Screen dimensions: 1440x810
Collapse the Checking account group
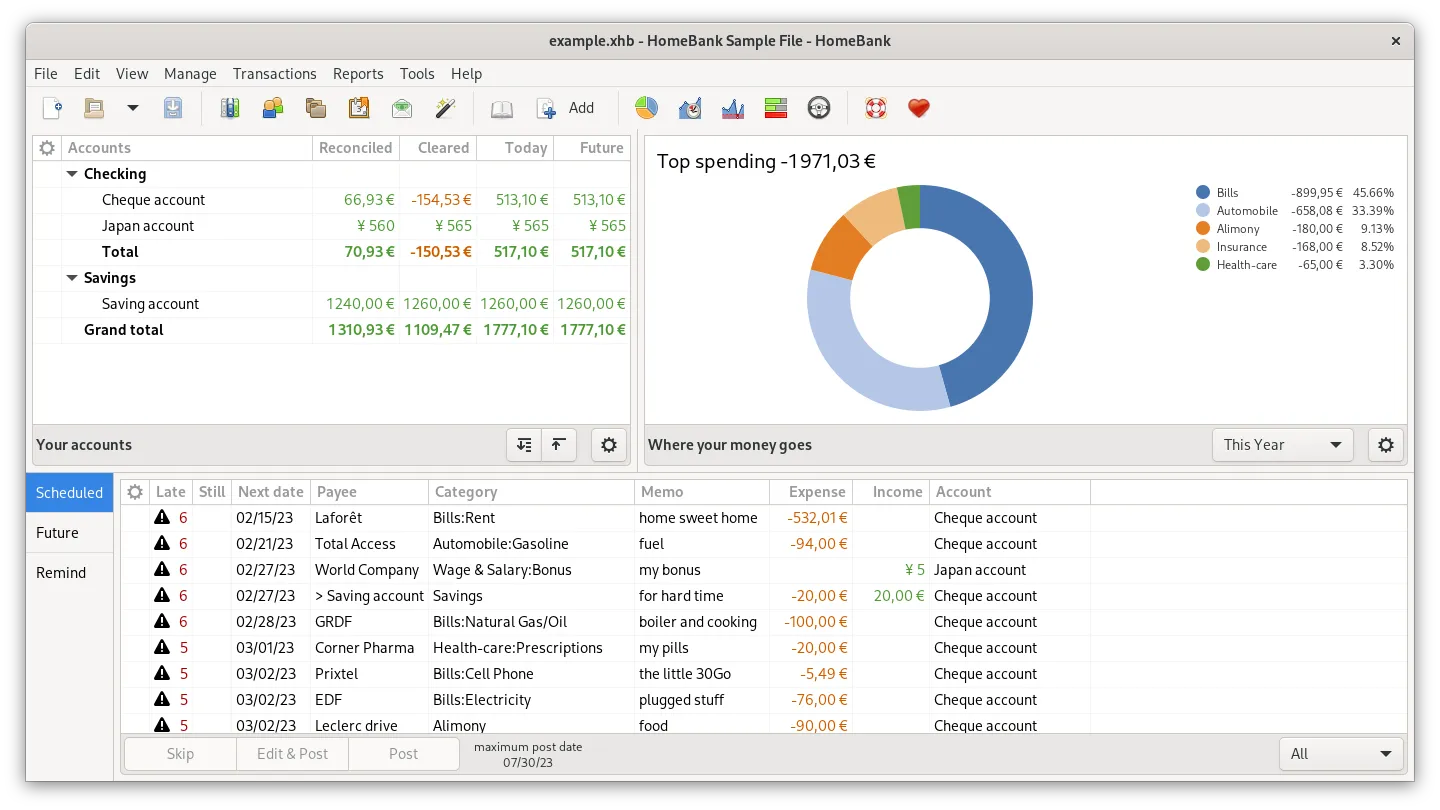(x=72, y=174)
